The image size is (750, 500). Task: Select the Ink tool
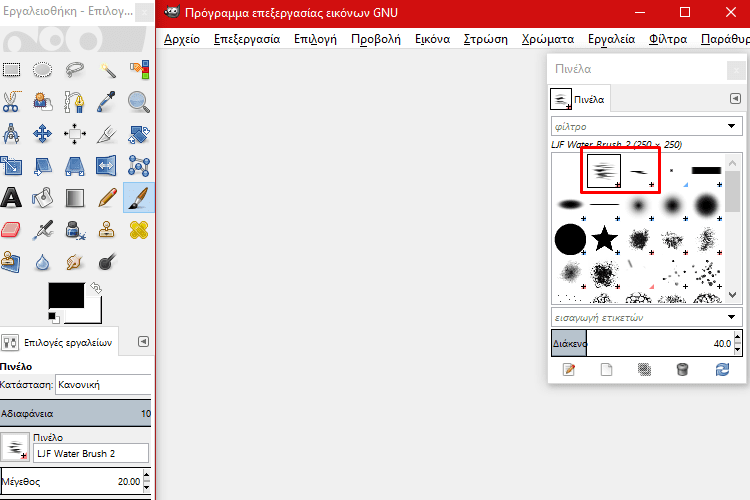[x=75, y=230]
